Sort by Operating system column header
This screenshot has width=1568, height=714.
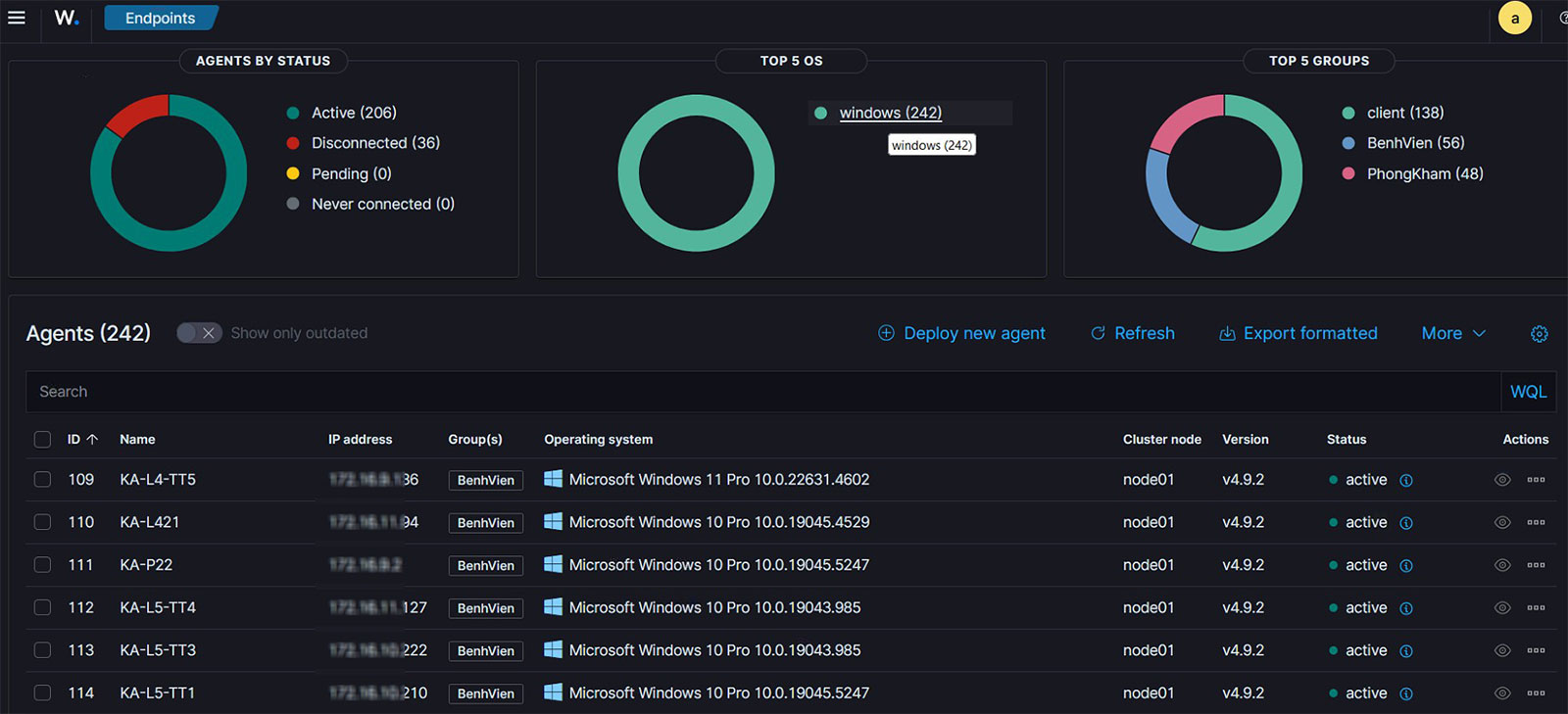[x=598, y=440]
